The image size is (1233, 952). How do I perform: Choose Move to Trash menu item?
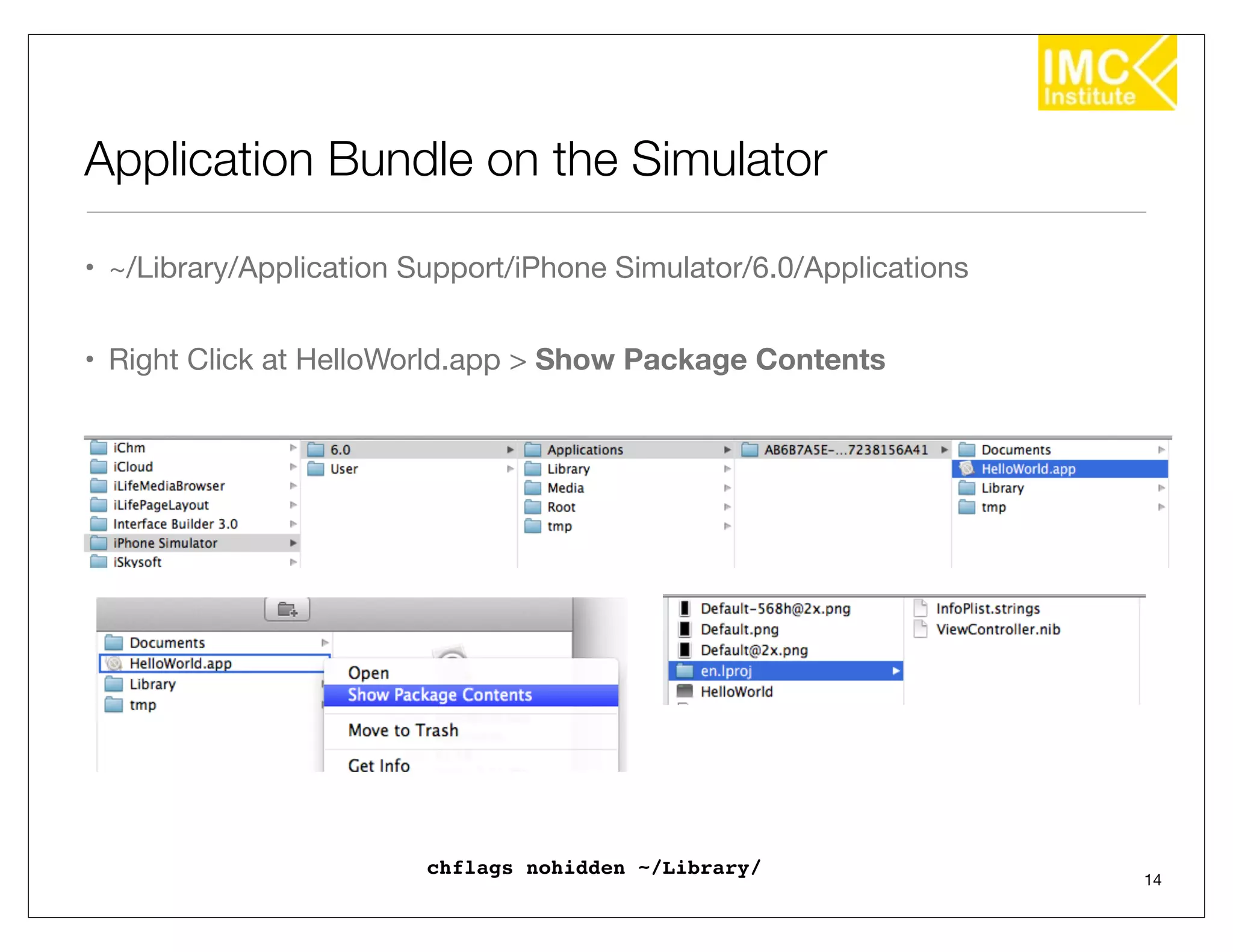coord(471,731)
